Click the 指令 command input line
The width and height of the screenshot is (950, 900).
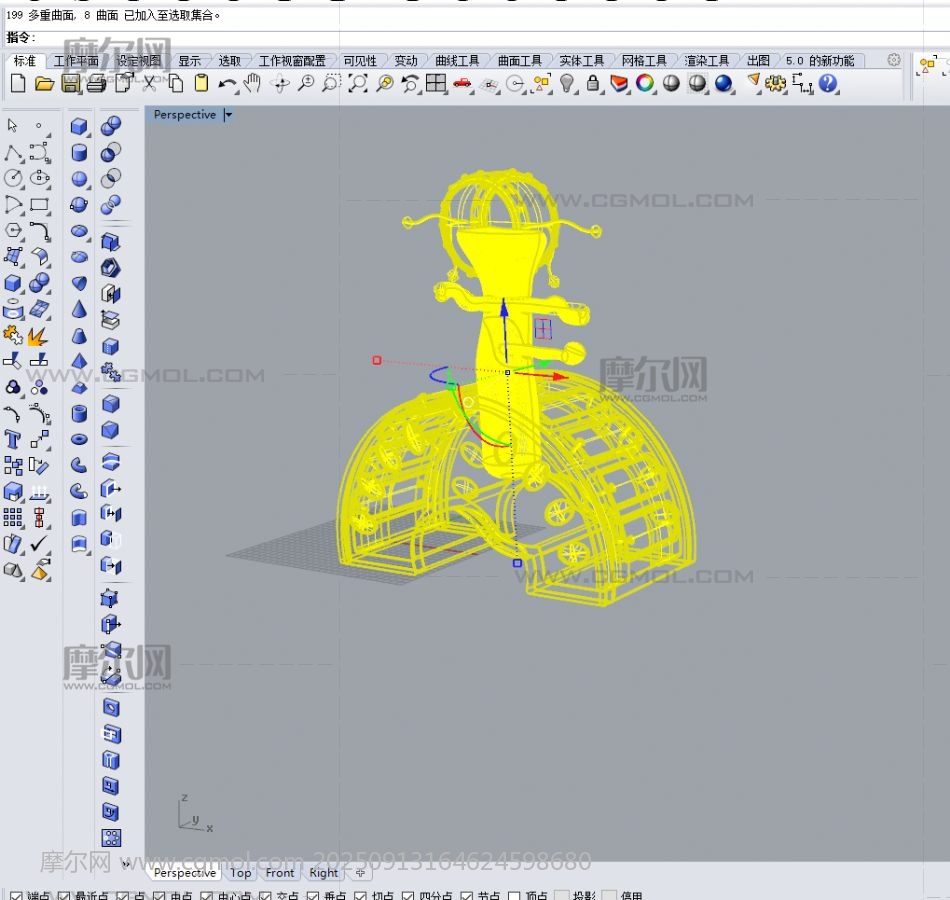473,38
